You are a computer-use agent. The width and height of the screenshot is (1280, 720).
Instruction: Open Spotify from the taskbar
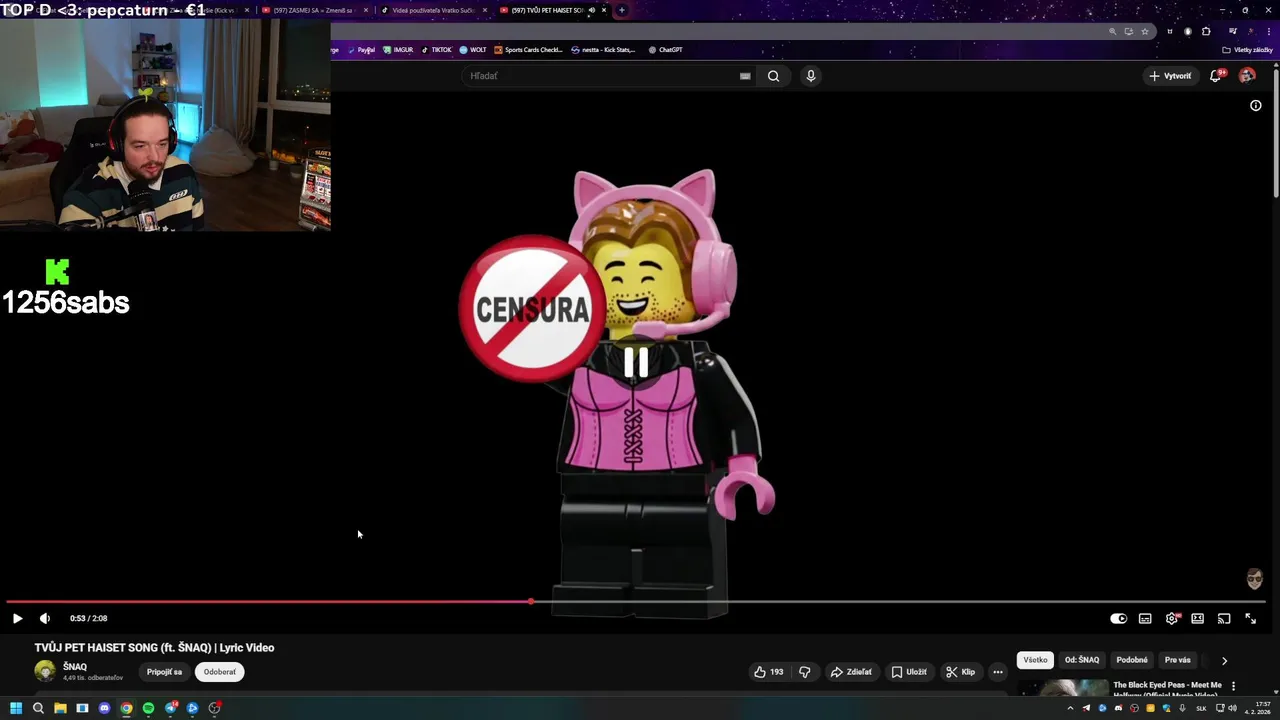click(148, 708)
